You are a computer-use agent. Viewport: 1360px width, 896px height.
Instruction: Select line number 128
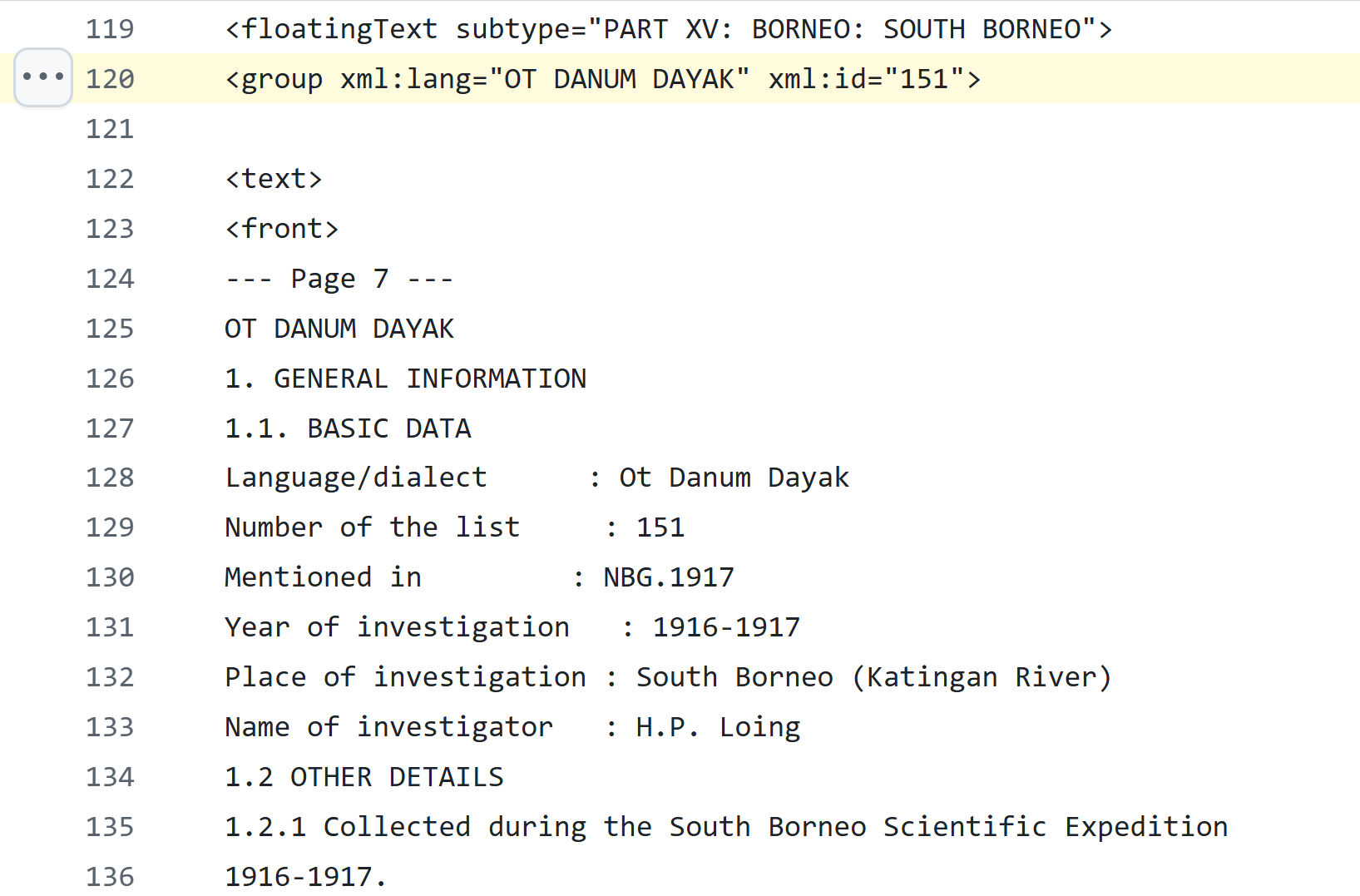click(110, 478)
